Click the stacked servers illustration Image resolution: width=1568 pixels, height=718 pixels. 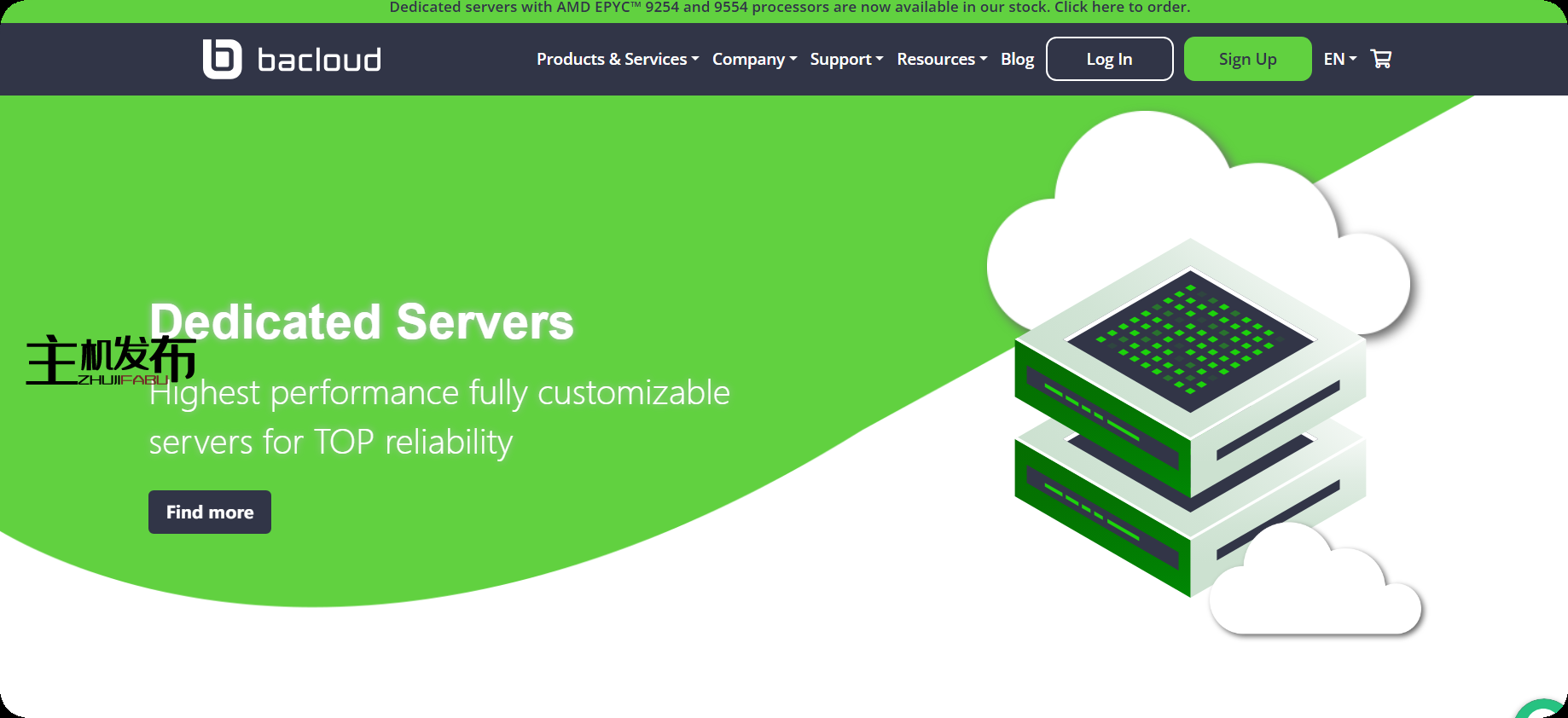[1189, 418]
